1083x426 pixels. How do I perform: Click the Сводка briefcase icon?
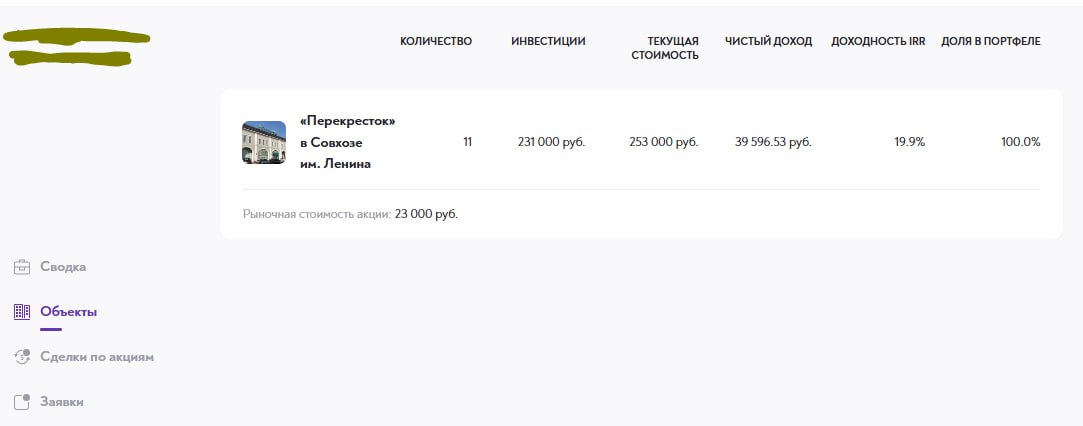(x=22, y=267)
